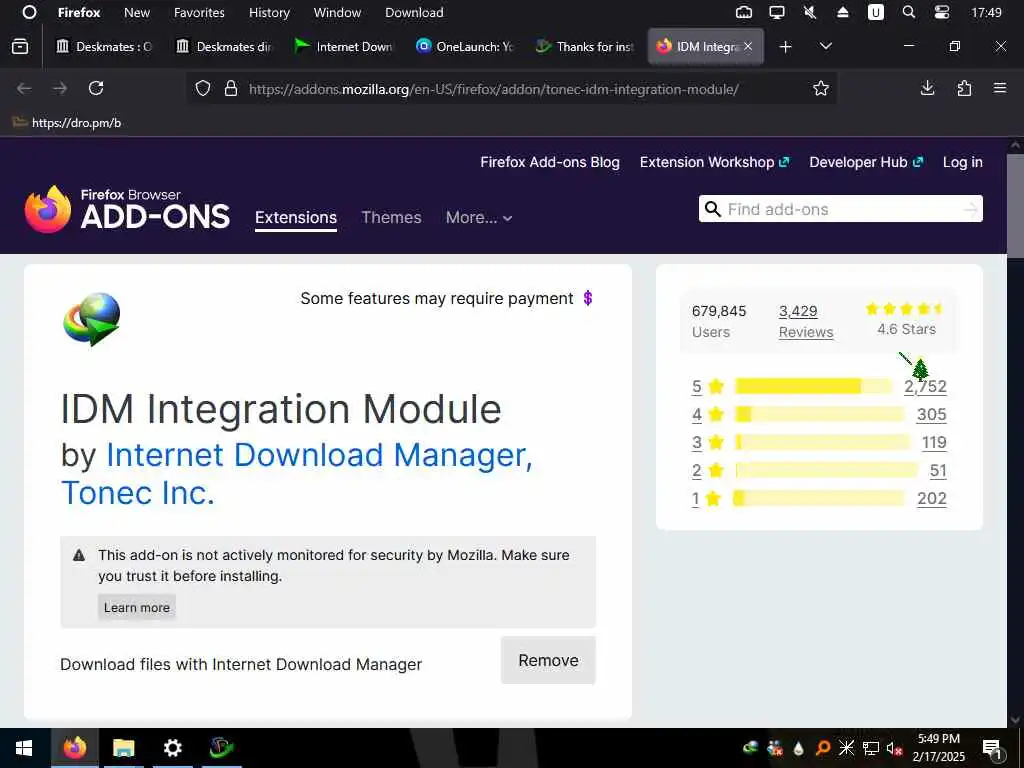
Task: Click the taskbar volume muted icon
Action: [x=894, y=748]
